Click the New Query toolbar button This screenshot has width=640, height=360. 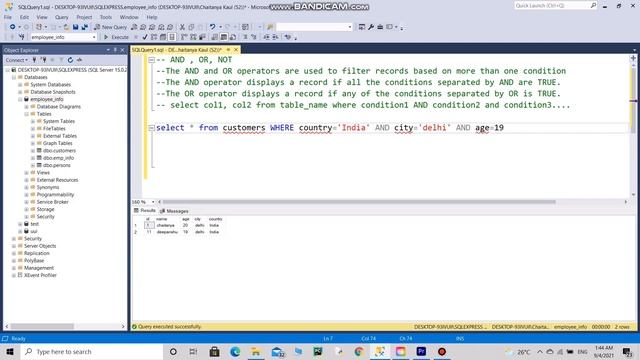tap(111, 27)
